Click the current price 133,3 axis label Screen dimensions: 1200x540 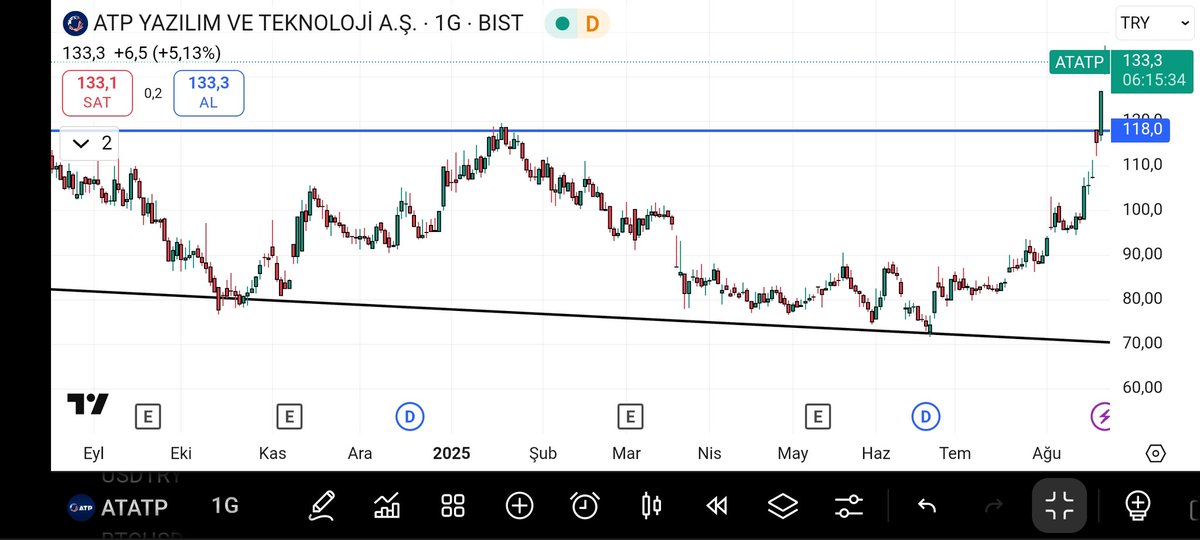click(1151, 70)
